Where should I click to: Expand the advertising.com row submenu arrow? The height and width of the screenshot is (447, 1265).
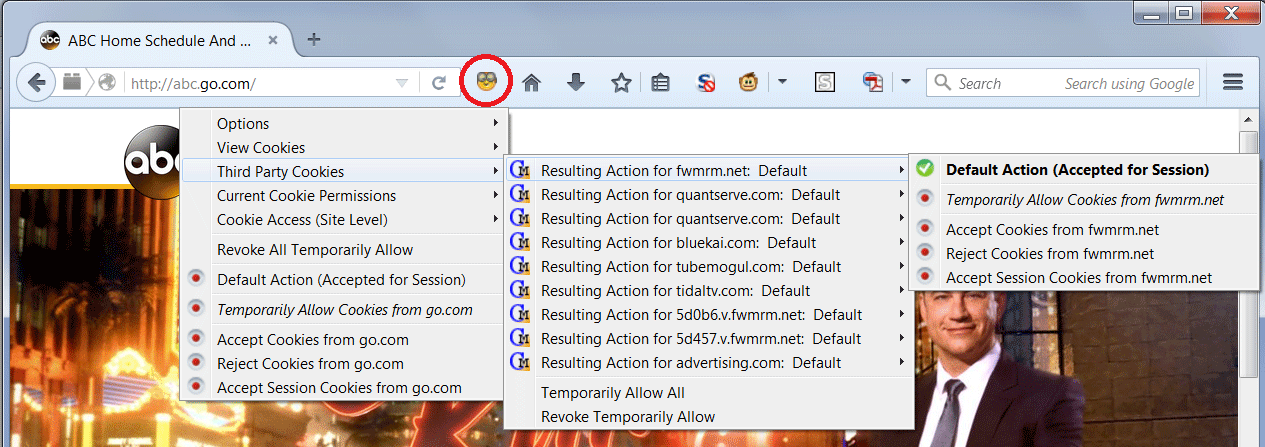(902, 363)
